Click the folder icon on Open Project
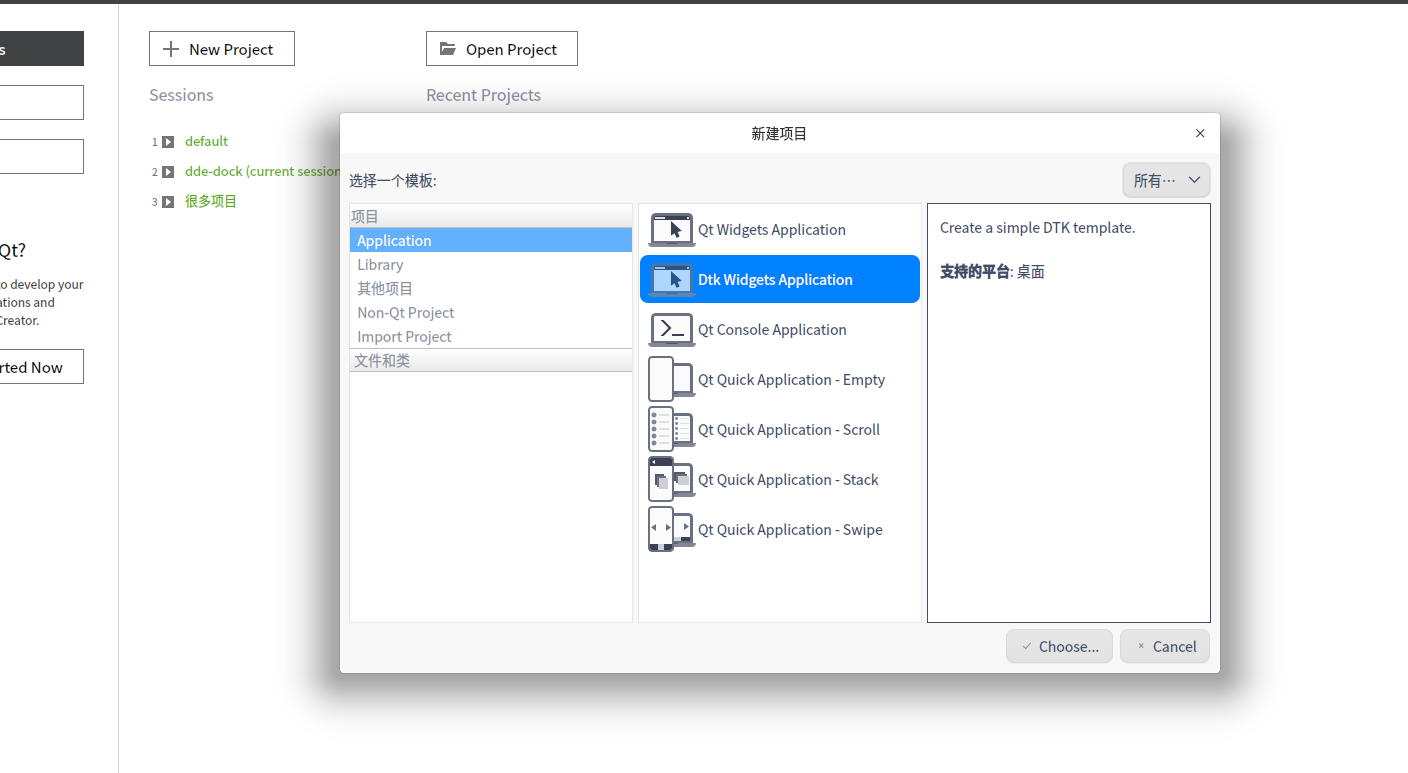1408x773 pixels. coord(448,49)
